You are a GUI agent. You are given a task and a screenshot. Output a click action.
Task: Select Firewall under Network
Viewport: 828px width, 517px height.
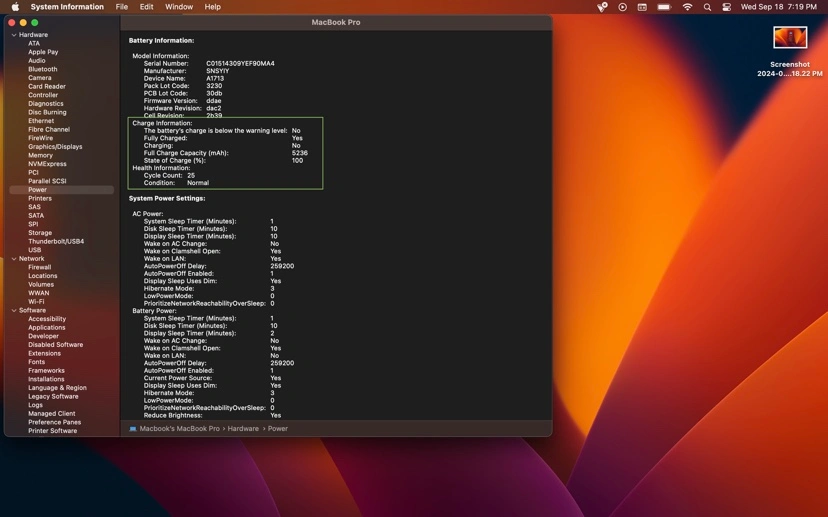point(40,267)
